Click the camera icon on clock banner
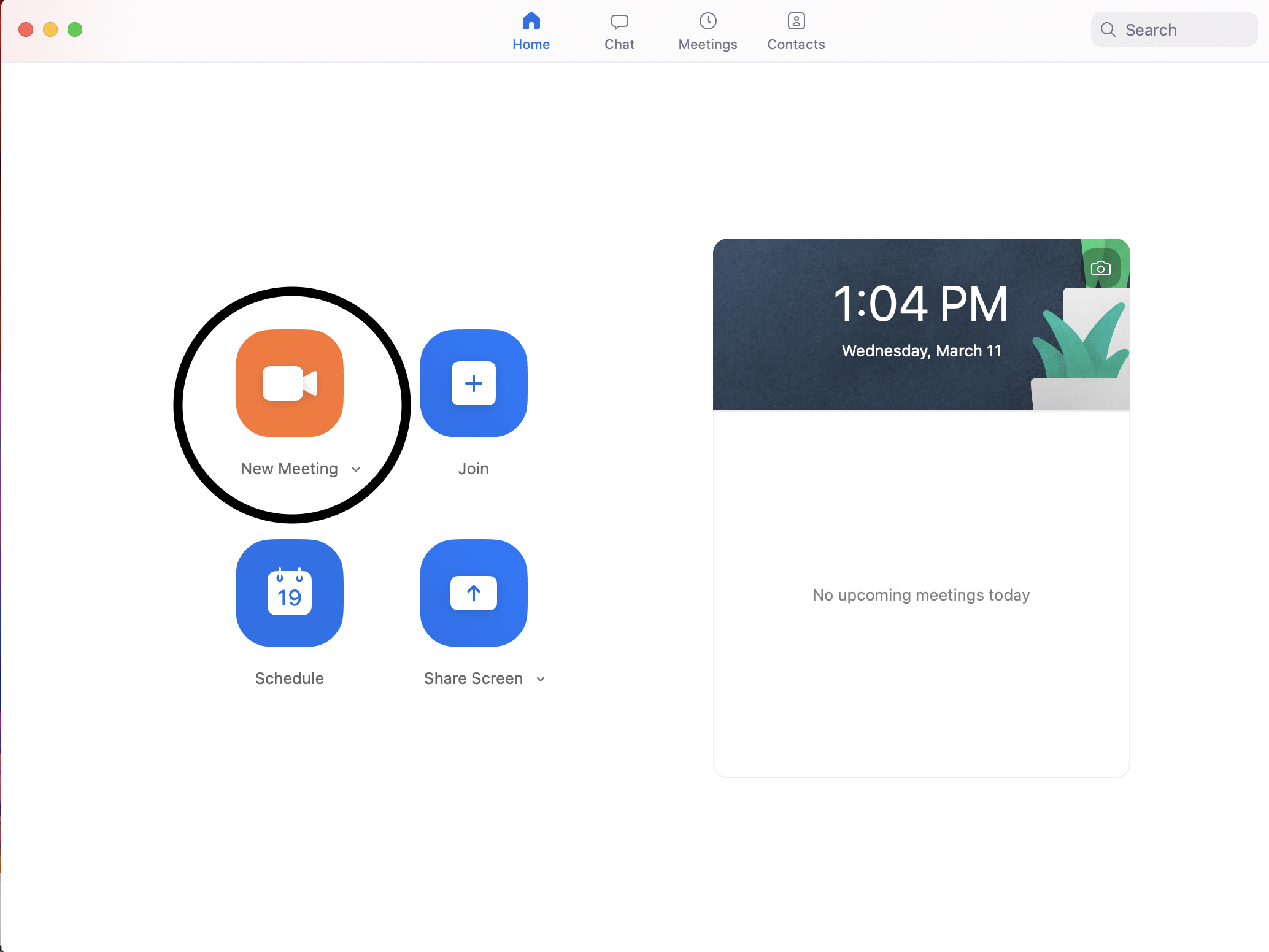The height and width of the screenshot is (952, 1269). click(1101, 269)
